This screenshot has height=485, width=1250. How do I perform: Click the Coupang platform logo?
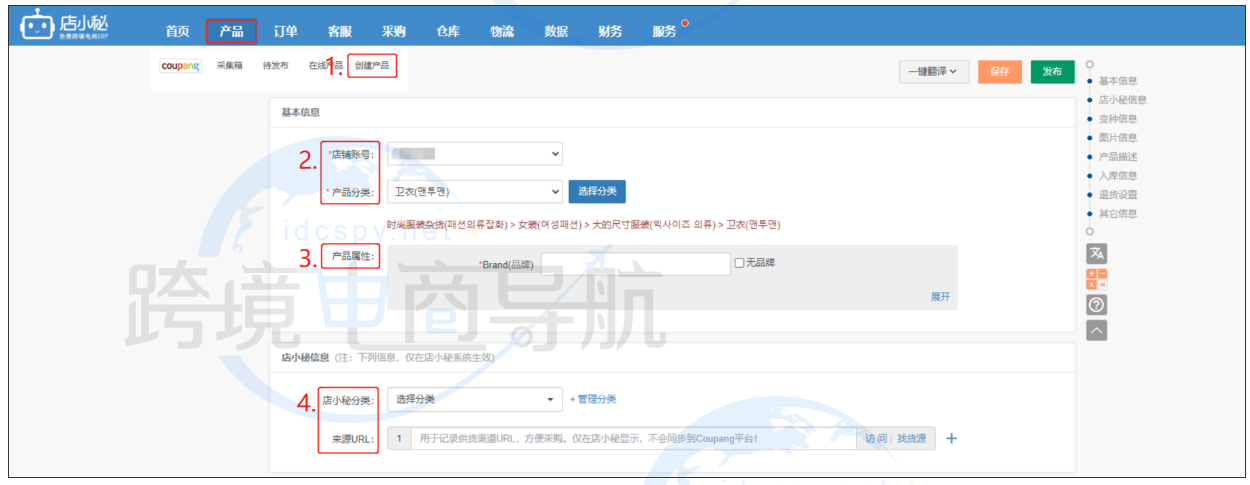click(180, 66)
